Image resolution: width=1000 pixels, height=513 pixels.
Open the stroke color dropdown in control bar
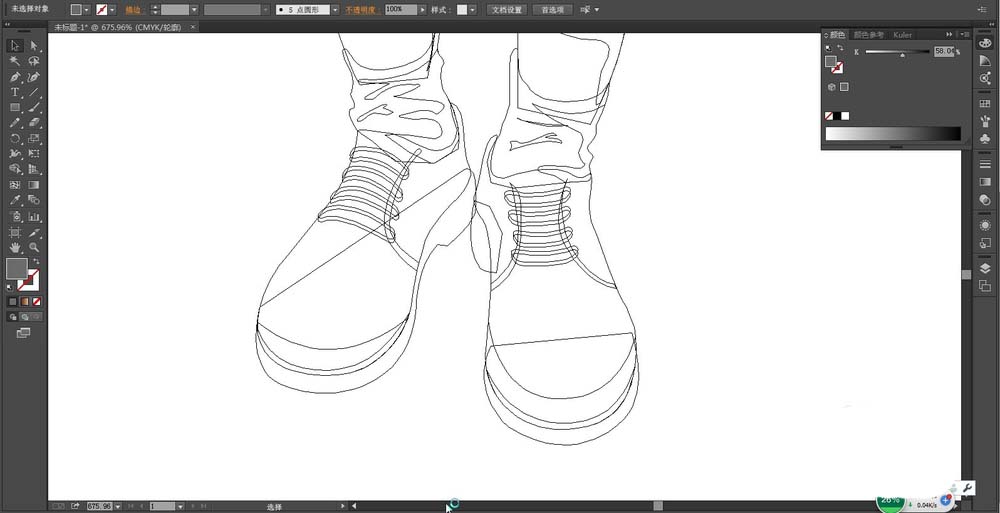[x=112, y=10]
